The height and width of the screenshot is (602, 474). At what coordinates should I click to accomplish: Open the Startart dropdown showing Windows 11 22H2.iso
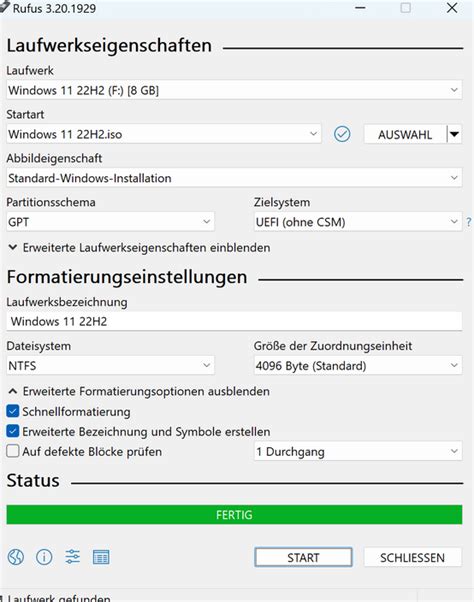pyautogui.click(x=164, y=134)
